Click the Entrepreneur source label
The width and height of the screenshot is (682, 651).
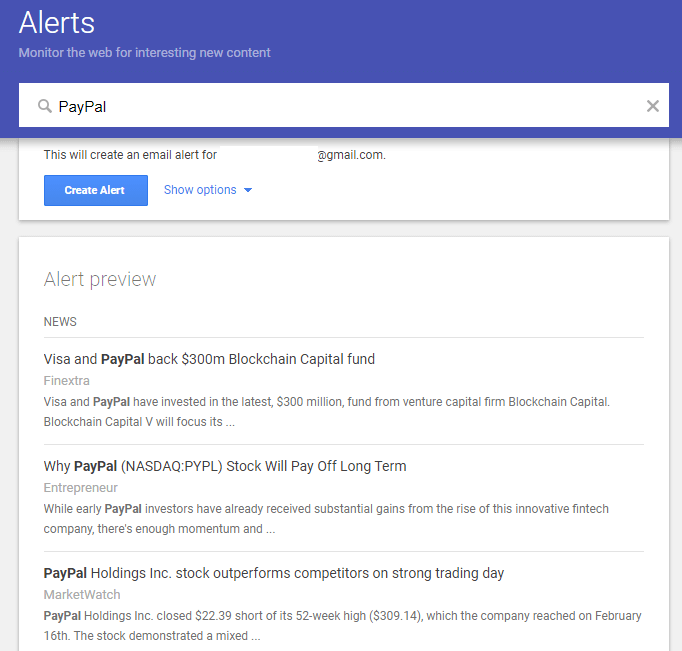click(x=80, y=488)
